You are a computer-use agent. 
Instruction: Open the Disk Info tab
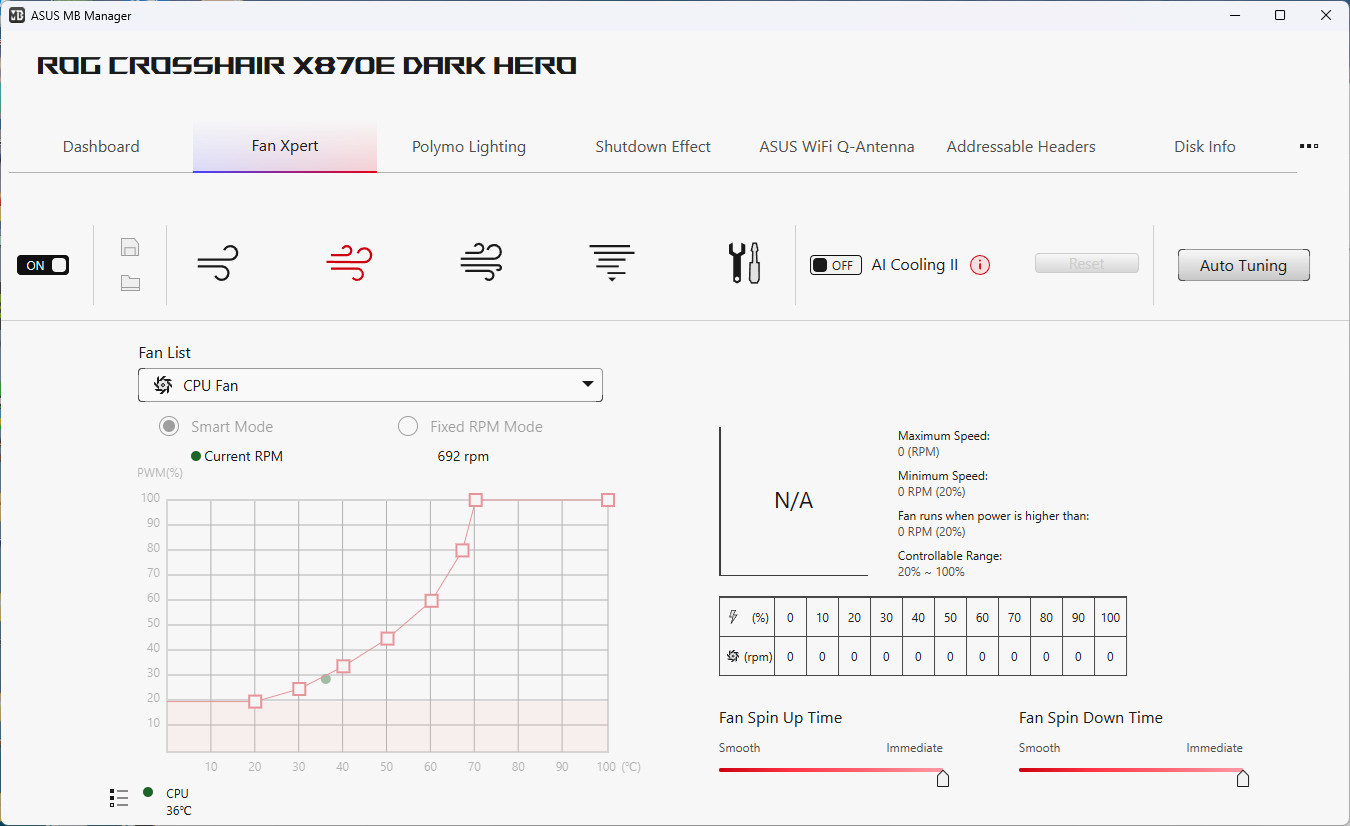(1204, 147)
